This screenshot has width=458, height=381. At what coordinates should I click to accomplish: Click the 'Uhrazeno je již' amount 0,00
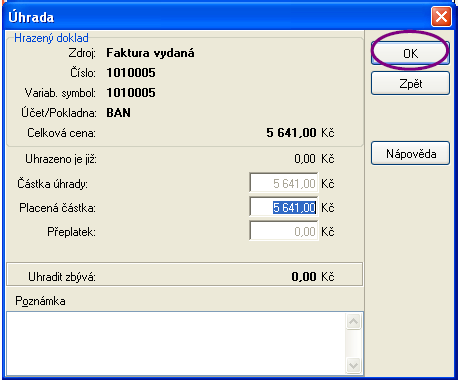tap(305, 159)
